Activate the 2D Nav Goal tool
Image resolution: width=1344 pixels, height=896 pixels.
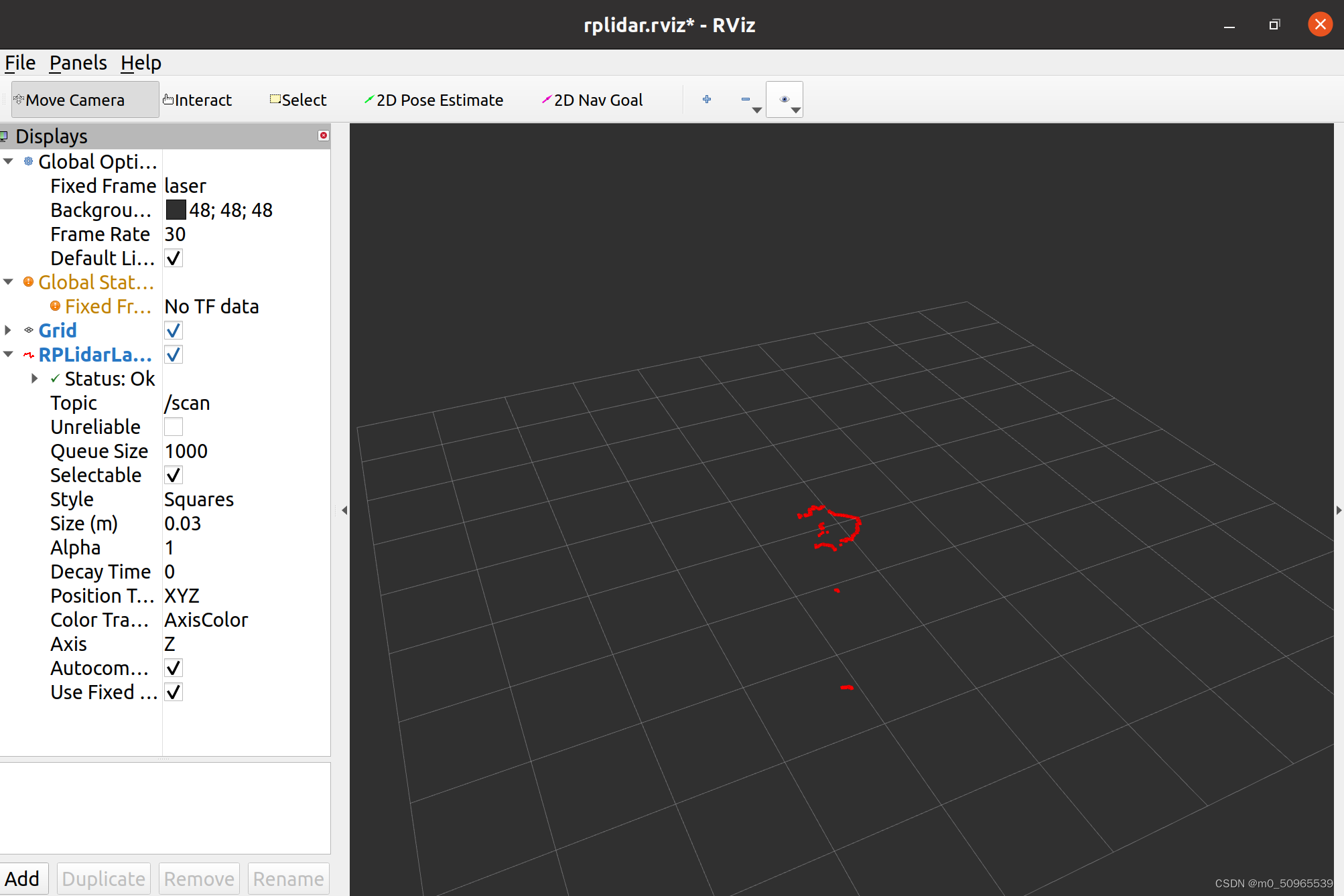[592, 100]
